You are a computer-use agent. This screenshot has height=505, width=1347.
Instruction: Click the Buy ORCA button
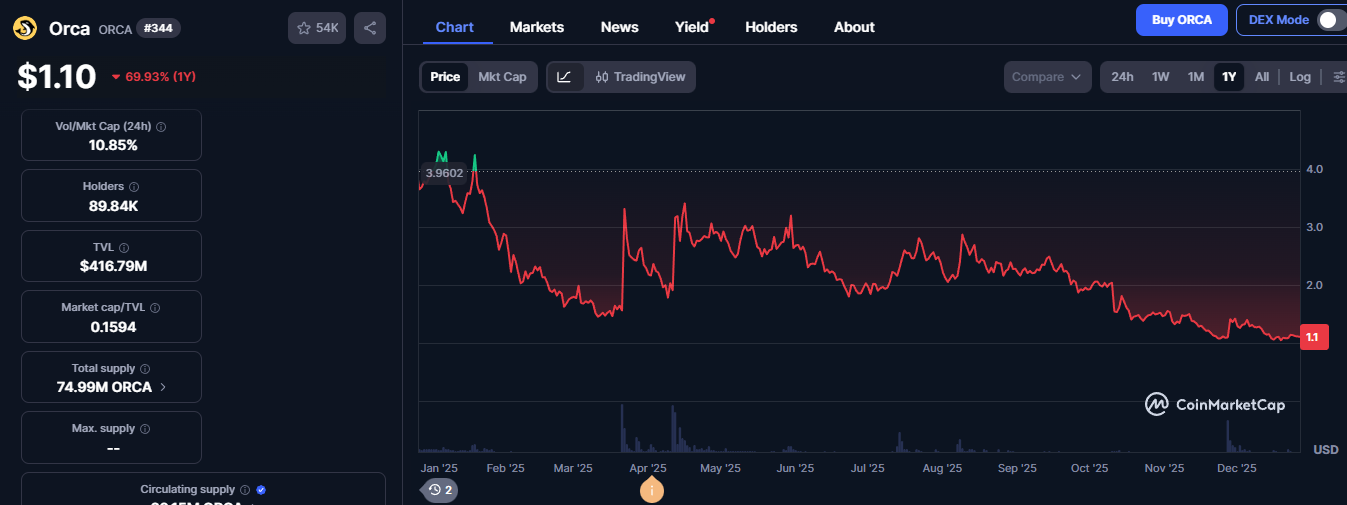1182,20
